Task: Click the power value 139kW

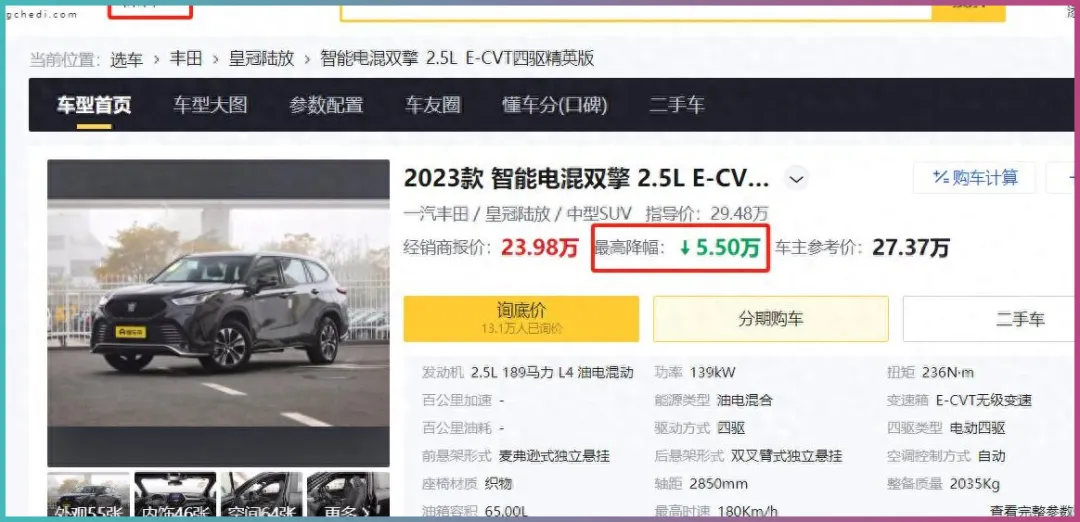Action: click(712, 373)
